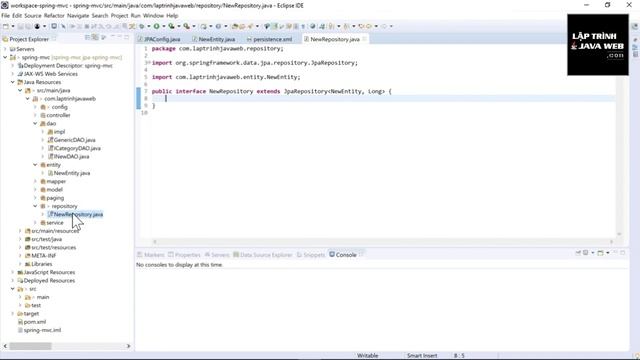
Task: Click the JPAConfig.java tab file icon
Action: click(140, 39)
